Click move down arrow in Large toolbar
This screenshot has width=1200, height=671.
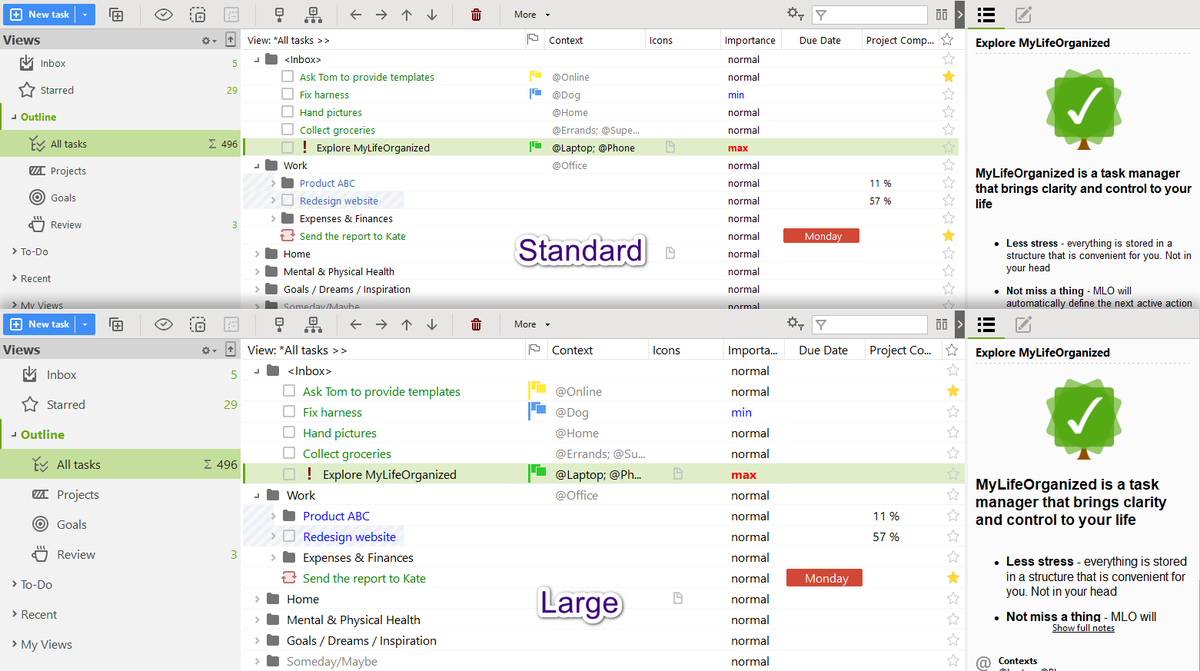pyautogui.click(x=432, y=324)
